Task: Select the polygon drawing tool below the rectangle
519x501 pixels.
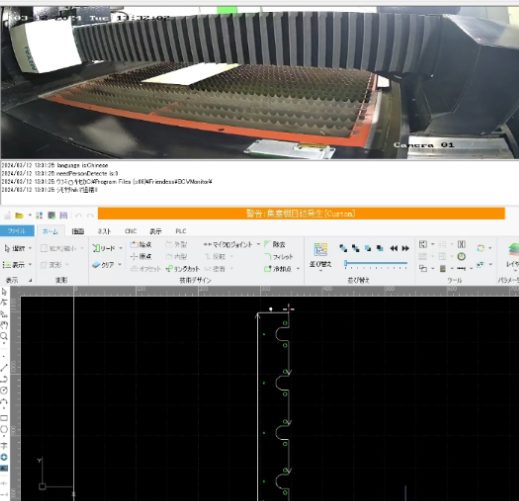Action: point(4,429)
